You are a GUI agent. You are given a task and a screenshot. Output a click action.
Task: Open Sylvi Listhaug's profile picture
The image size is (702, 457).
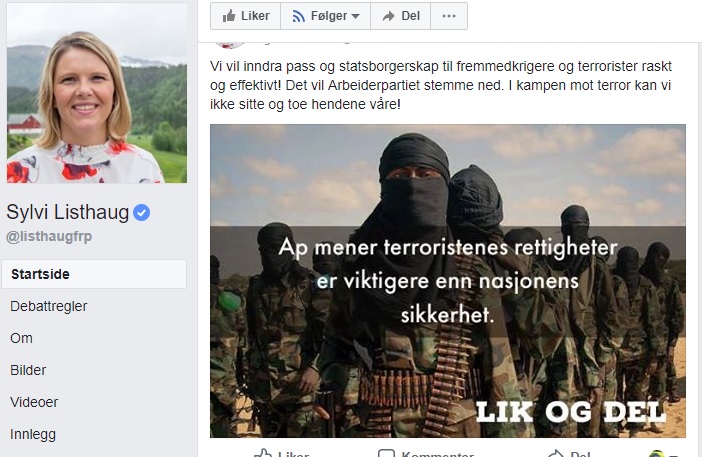(x=97, y=93)
